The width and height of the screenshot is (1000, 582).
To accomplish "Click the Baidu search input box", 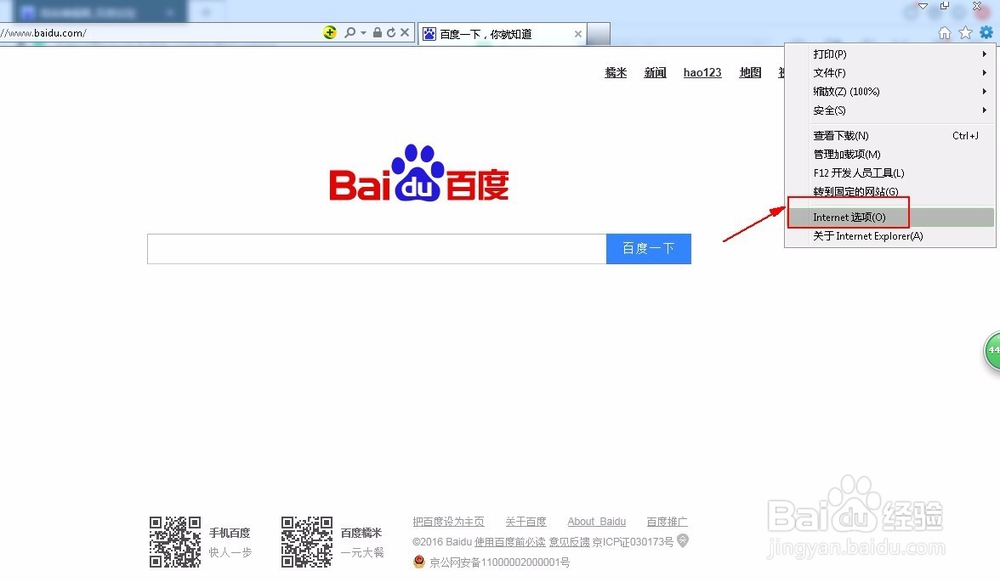I will pos(376,249).
